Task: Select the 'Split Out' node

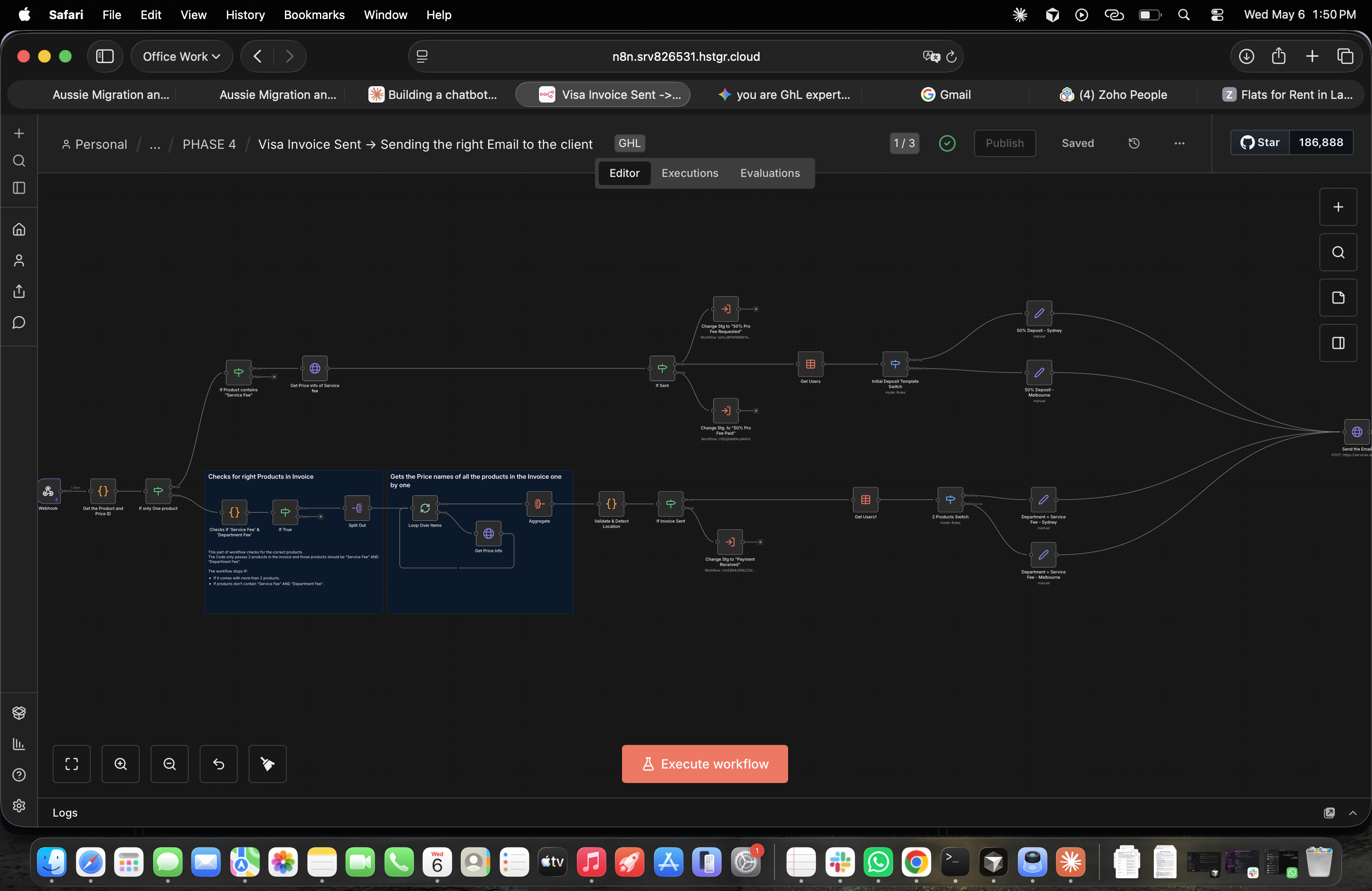Action: pos(357,508)
